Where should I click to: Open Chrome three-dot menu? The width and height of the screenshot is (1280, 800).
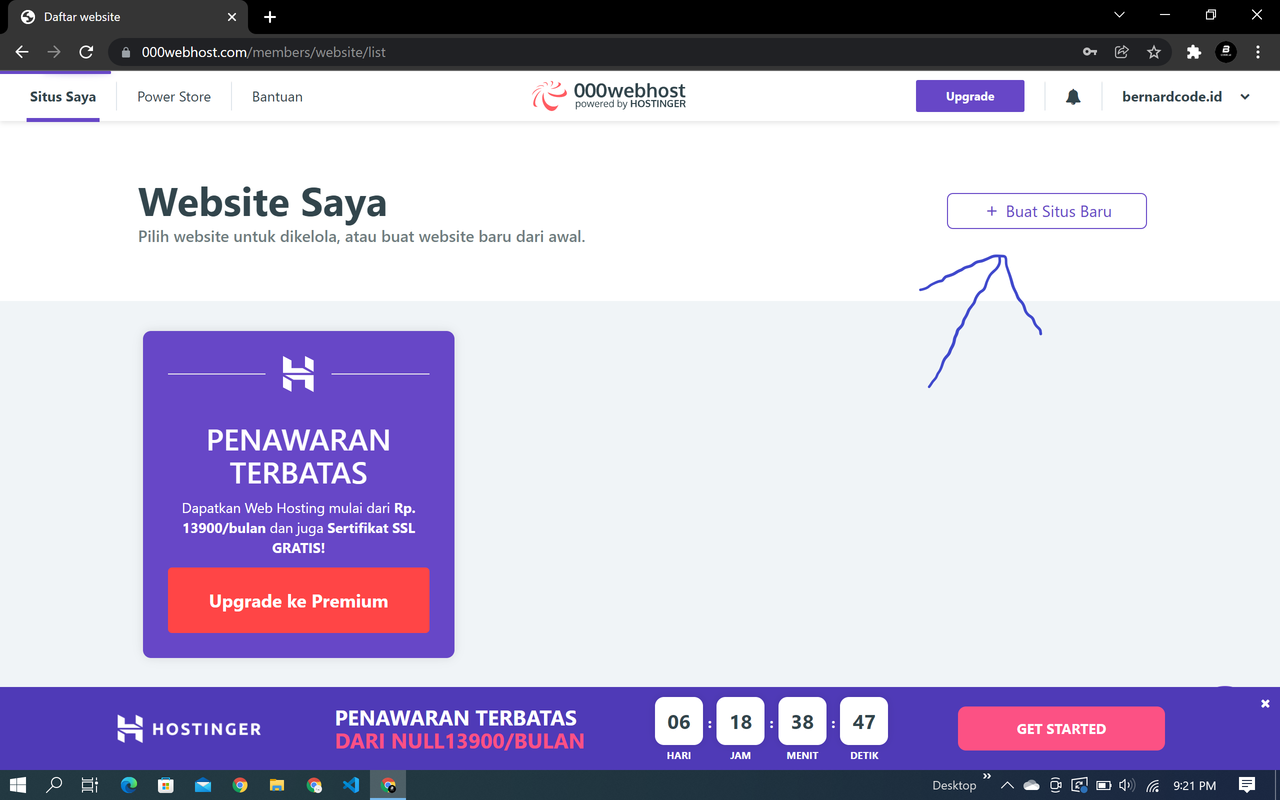click(1257, 52)
